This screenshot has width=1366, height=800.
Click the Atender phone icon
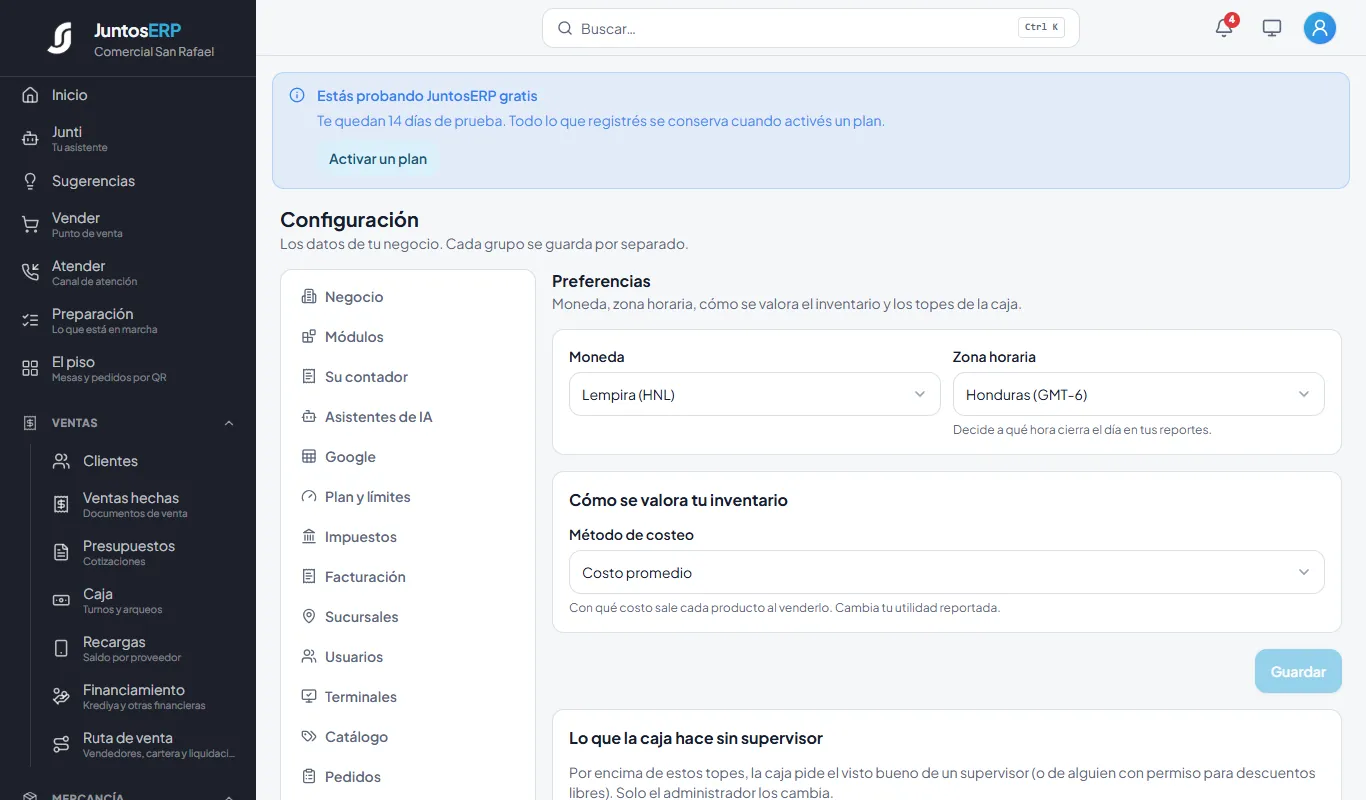pos(30,273)
